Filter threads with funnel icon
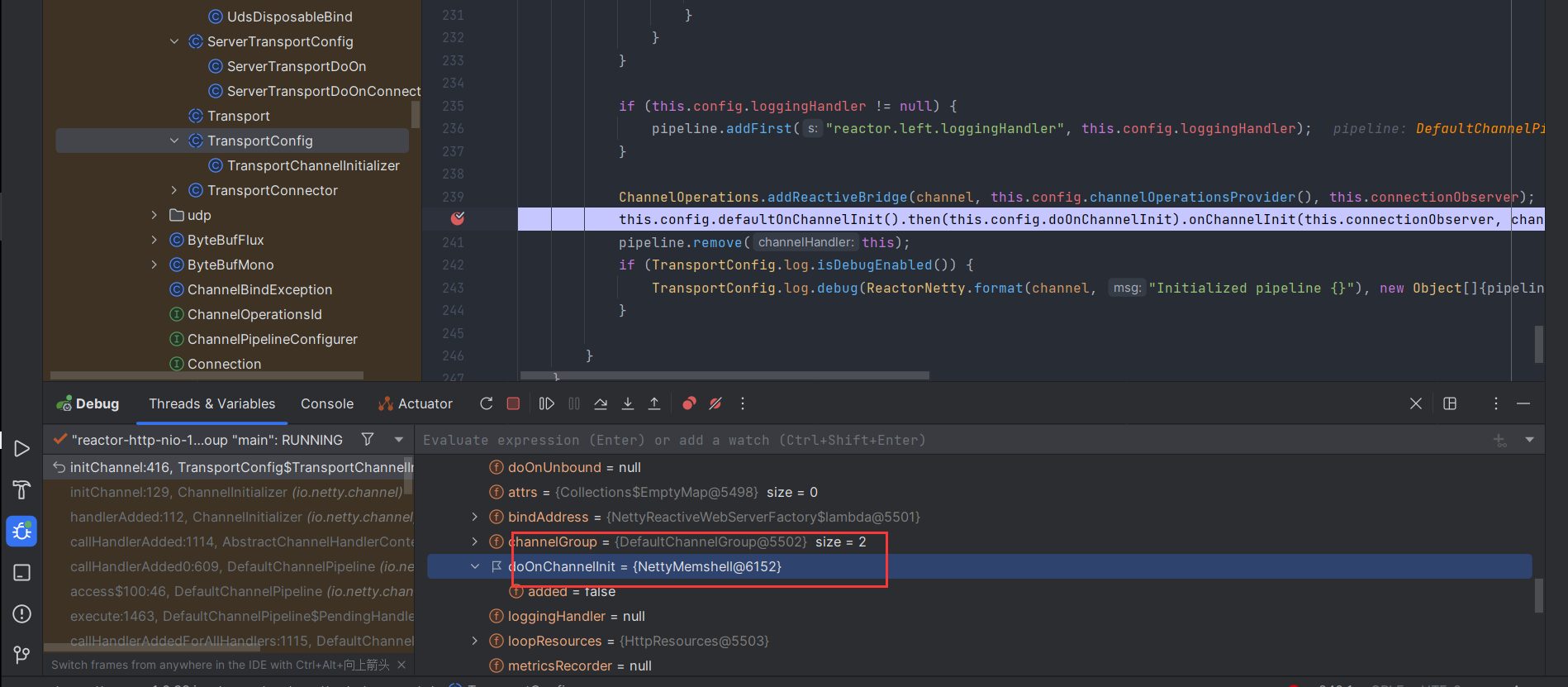The height and width of the screenshot is (687, 1568). click(x=368, y=439)
